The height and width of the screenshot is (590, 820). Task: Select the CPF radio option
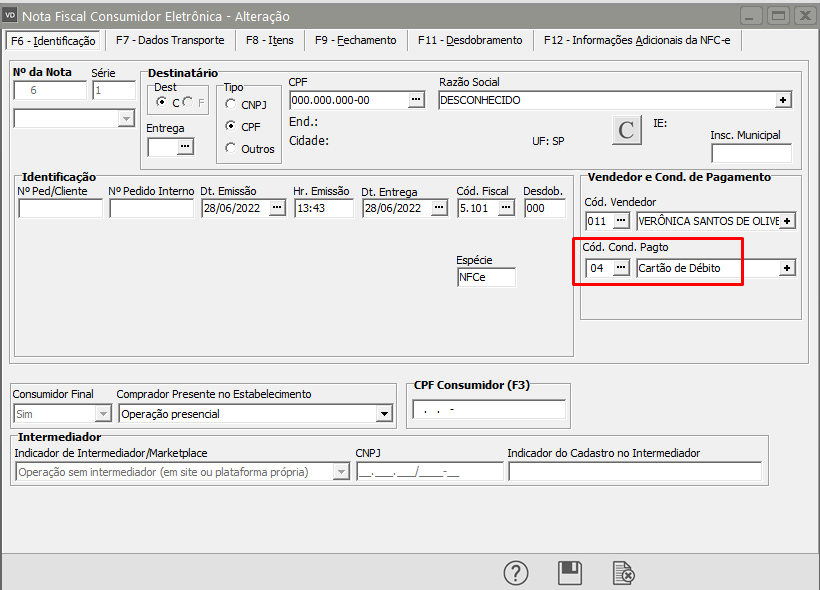coord(232,127)
